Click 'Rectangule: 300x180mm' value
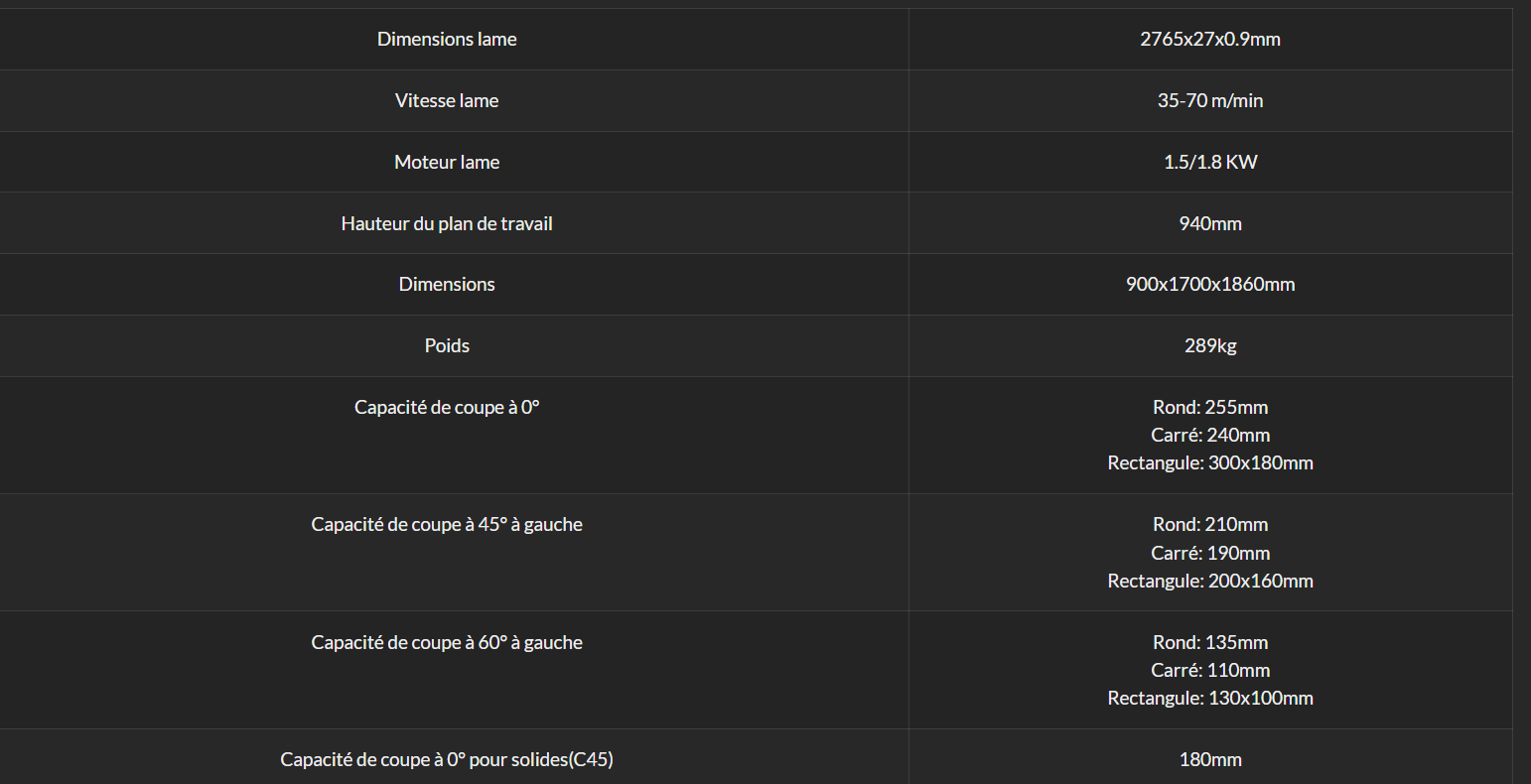This screenshot has height=784, width=1531. (1210, 462)
